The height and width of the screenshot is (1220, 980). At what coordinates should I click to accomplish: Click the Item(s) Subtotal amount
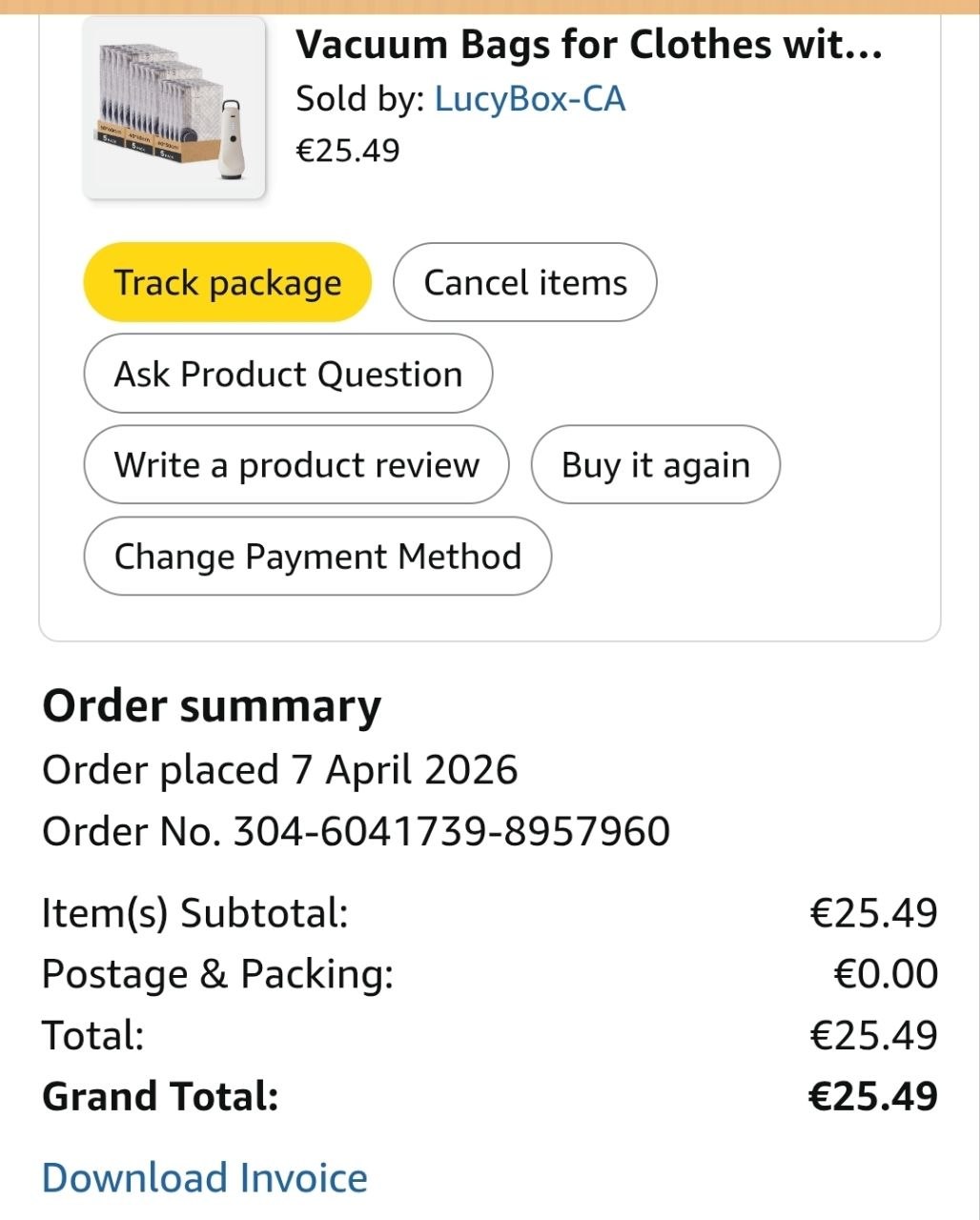click(x=873, y=913)
